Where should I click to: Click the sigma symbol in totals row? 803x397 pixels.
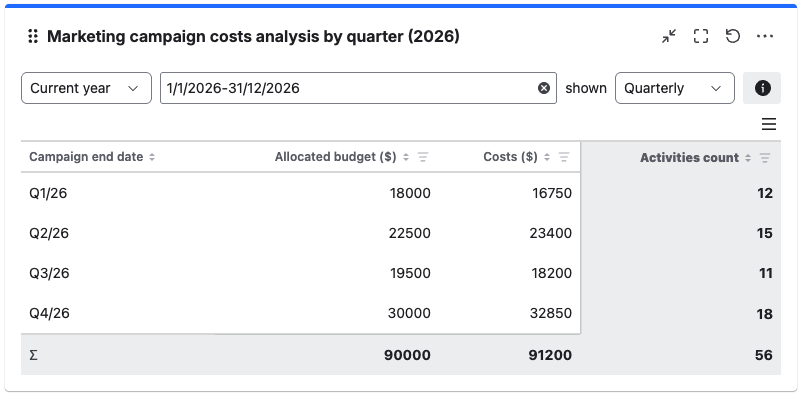pyautogui.click(x=33, y=355)
